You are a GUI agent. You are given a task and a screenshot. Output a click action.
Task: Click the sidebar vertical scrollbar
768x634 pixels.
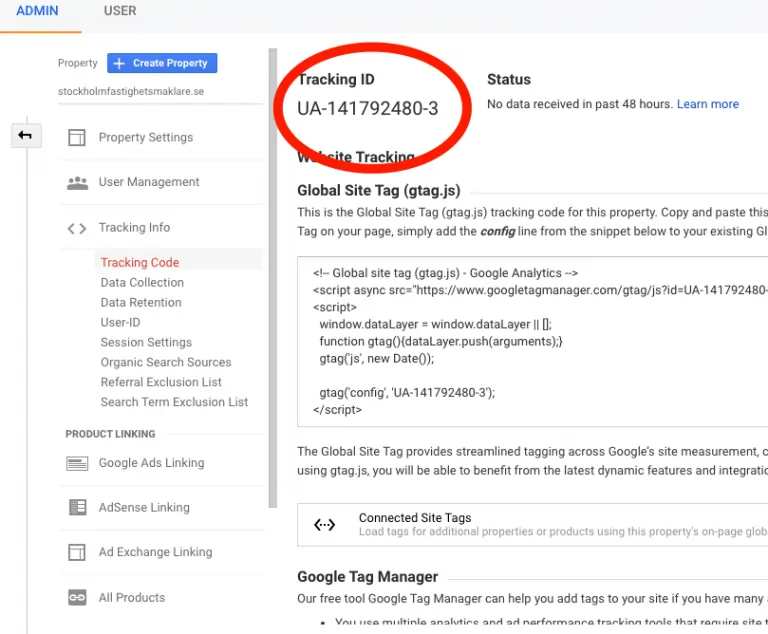[273, 278]
